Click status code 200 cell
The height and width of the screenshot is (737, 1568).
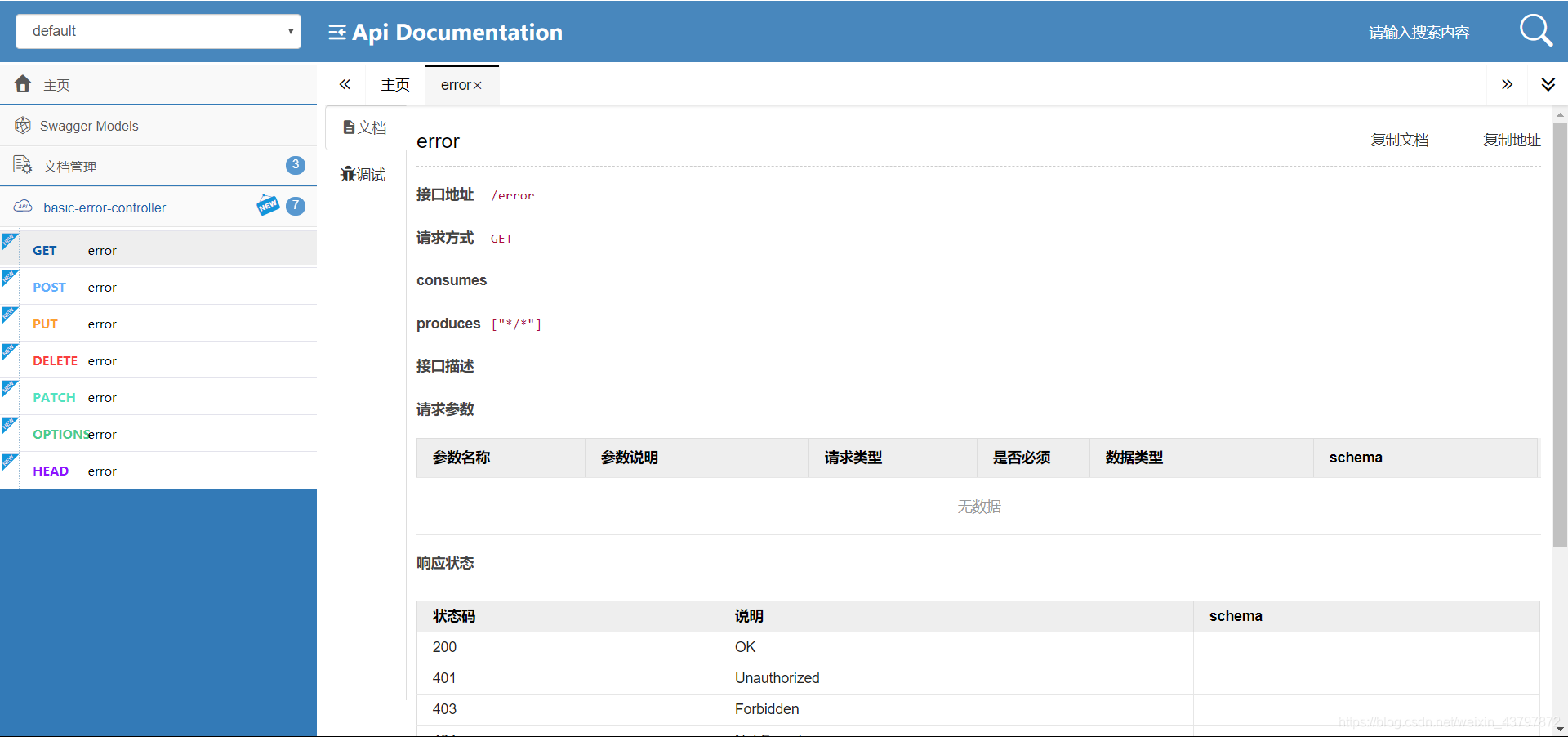[568, 647]
